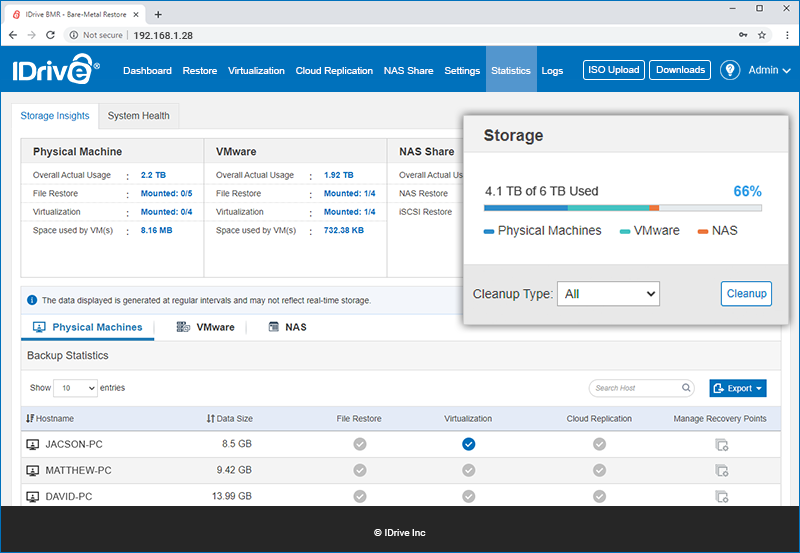Open the help lightbulb icon
This screenshot has width=800, height=553.
pos(730,70)
